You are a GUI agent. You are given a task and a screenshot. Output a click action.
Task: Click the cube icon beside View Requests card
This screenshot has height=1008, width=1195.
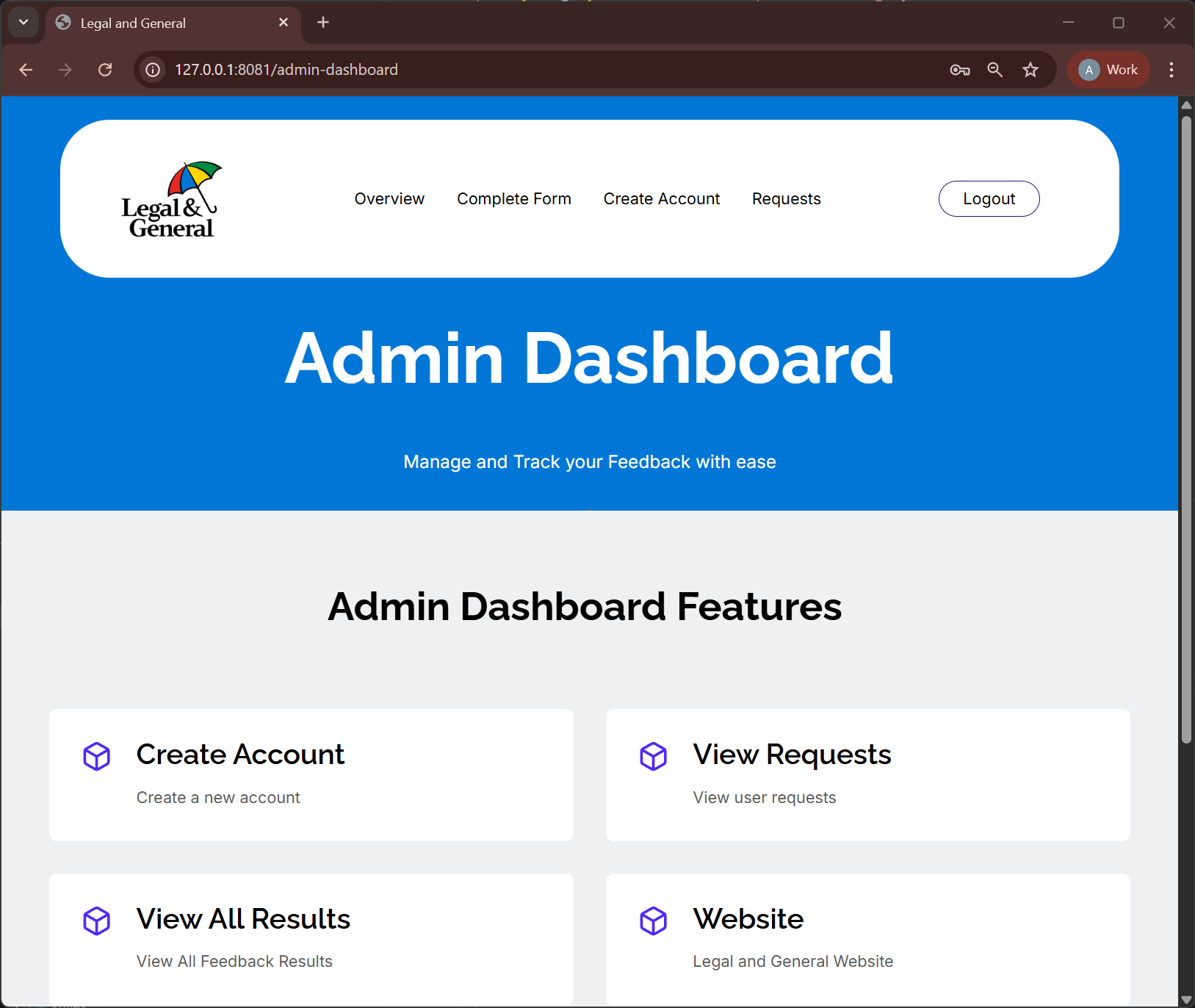point(653,756)
